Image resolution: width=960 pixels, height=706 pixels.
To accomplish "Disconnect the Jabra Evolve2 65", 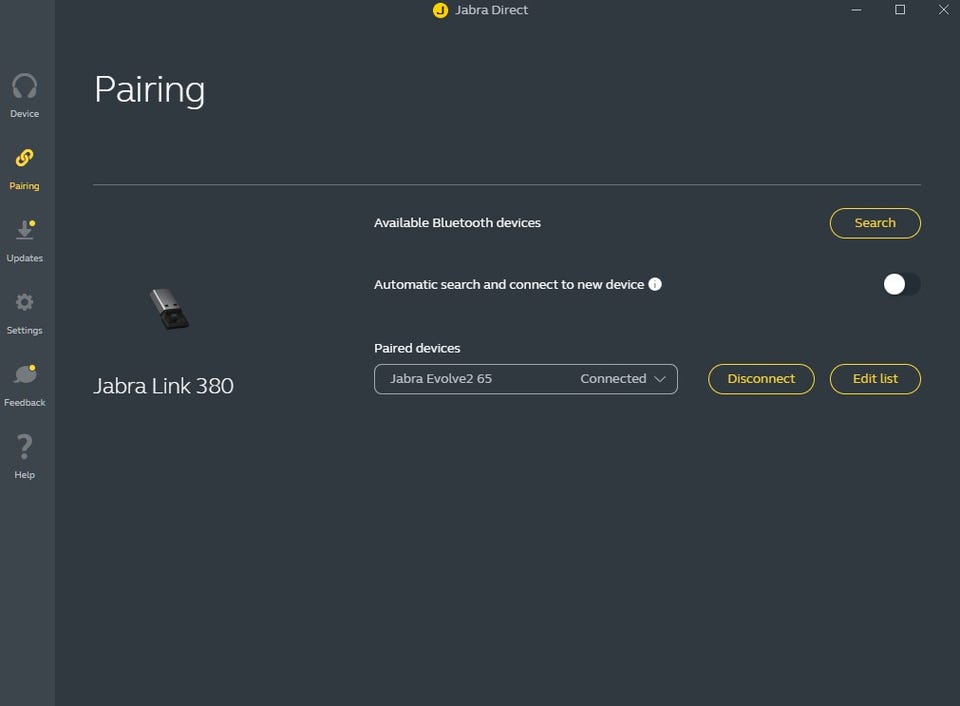I will (761, 379).
